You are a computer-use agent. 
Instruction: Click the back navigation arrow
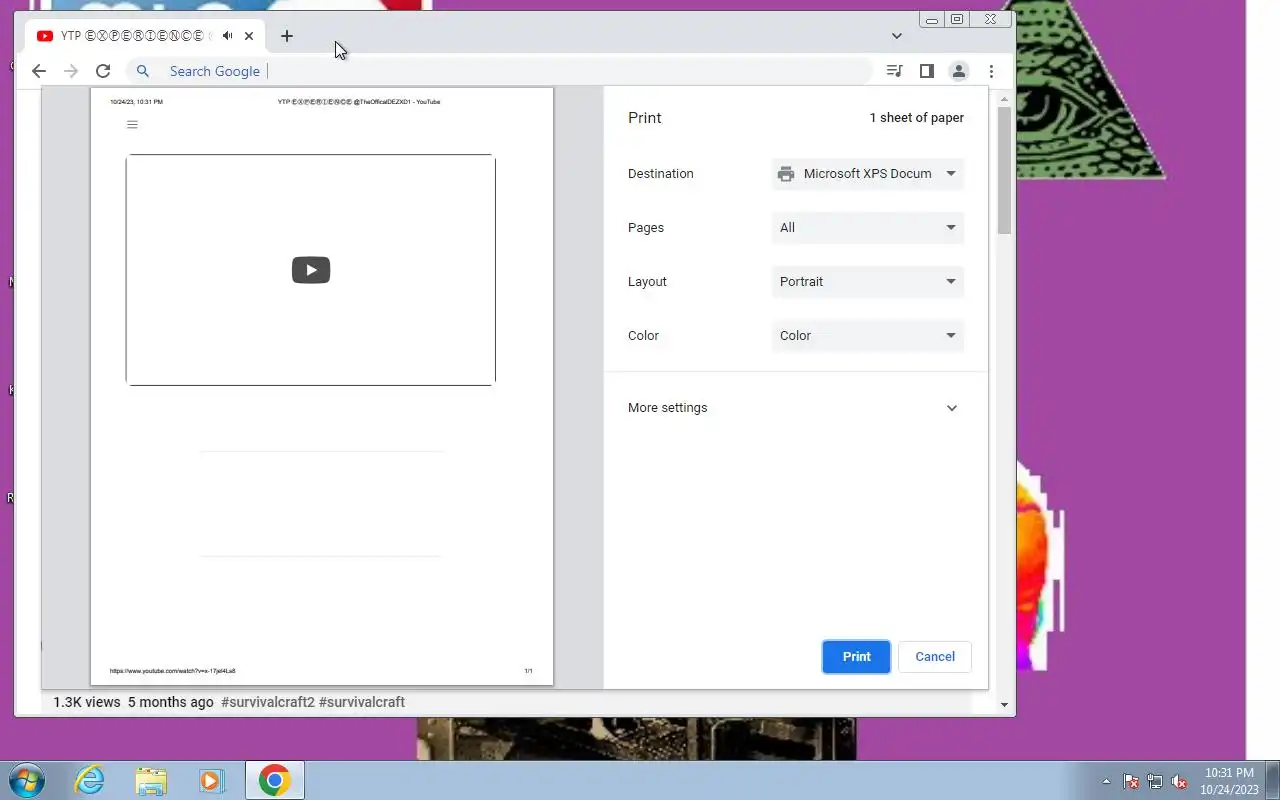point(39,71)
